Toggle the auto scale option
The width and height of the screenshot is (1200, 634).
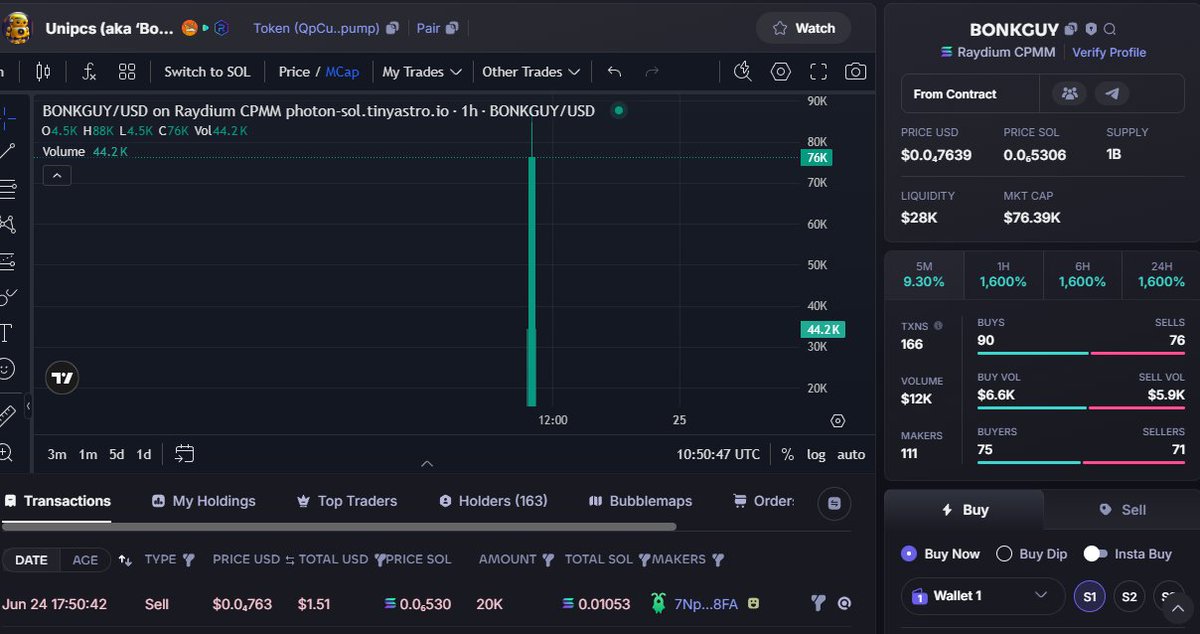coord(851,454)
